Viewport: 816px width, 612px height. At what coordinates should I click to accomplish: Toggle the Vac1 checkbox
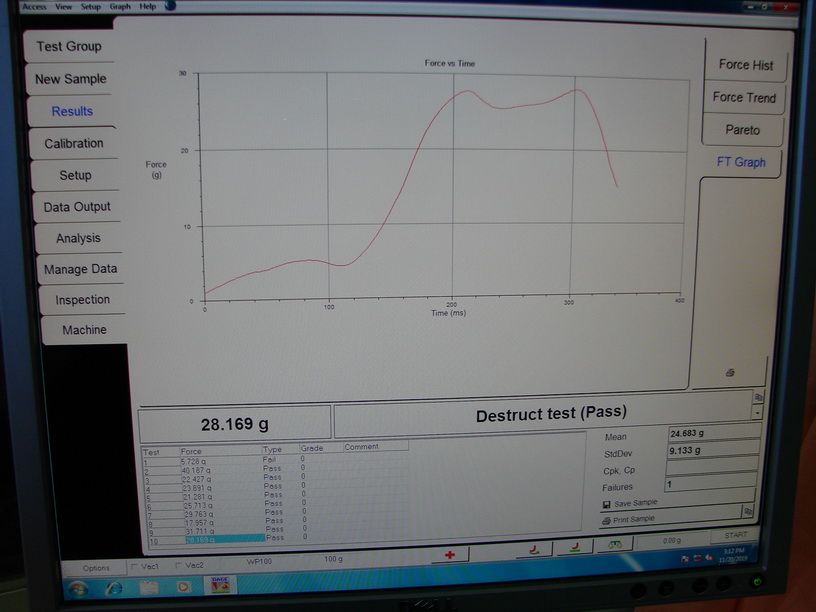[x=135, y=566]
